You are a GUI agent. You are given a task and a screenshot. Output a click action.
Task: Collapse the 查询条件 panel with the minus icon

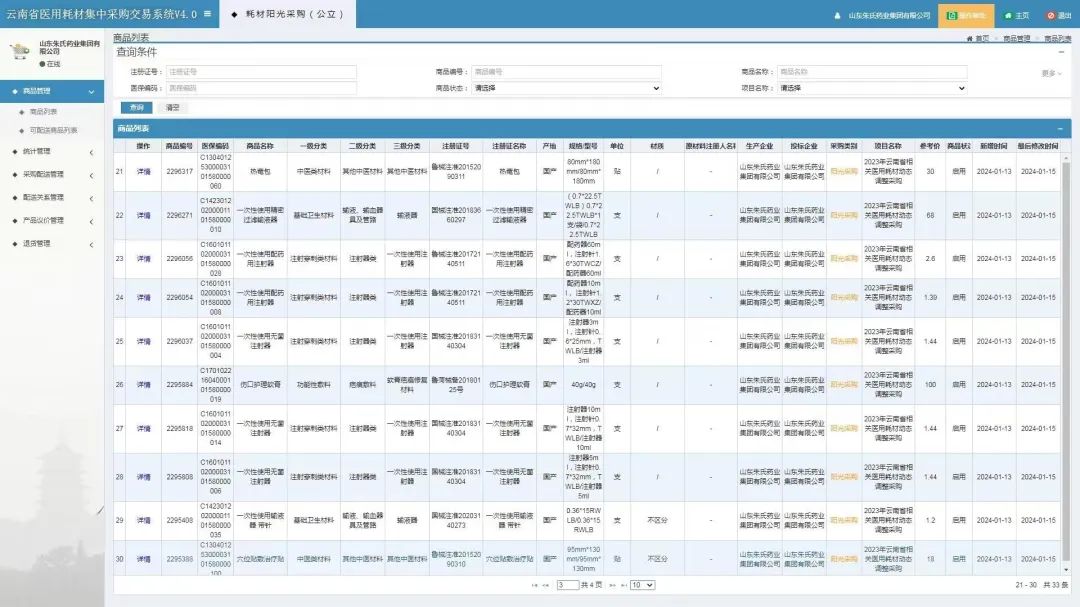point(1060,50)
